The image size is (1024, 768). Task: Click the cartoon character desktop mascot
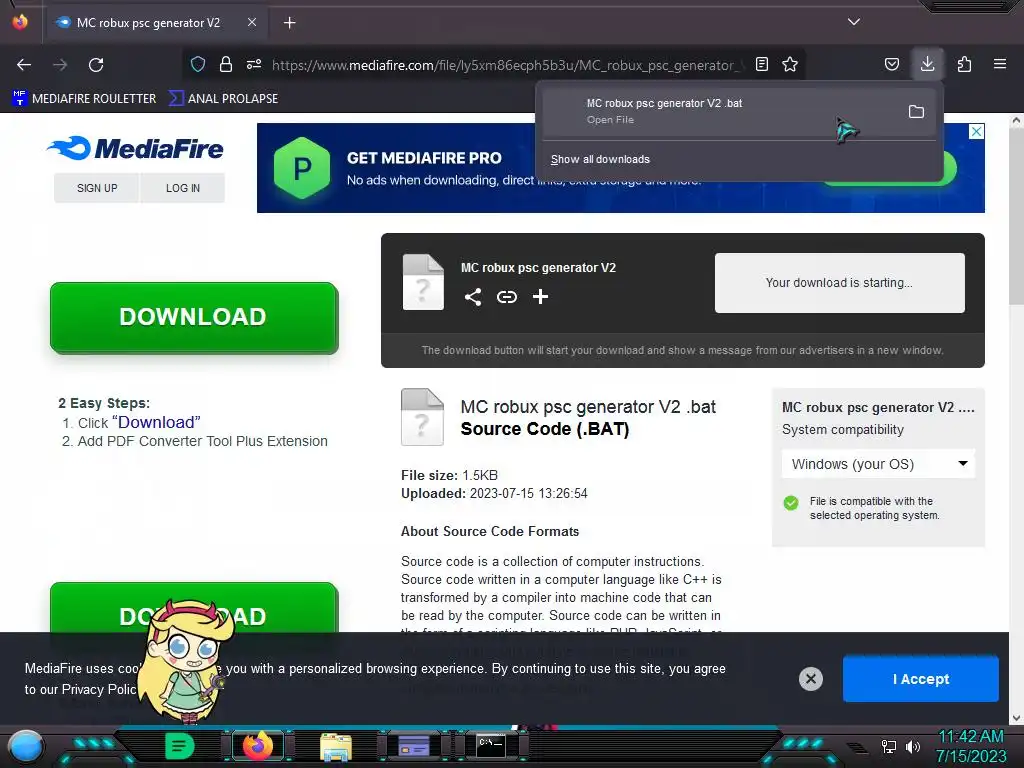(x=186, y=661)
